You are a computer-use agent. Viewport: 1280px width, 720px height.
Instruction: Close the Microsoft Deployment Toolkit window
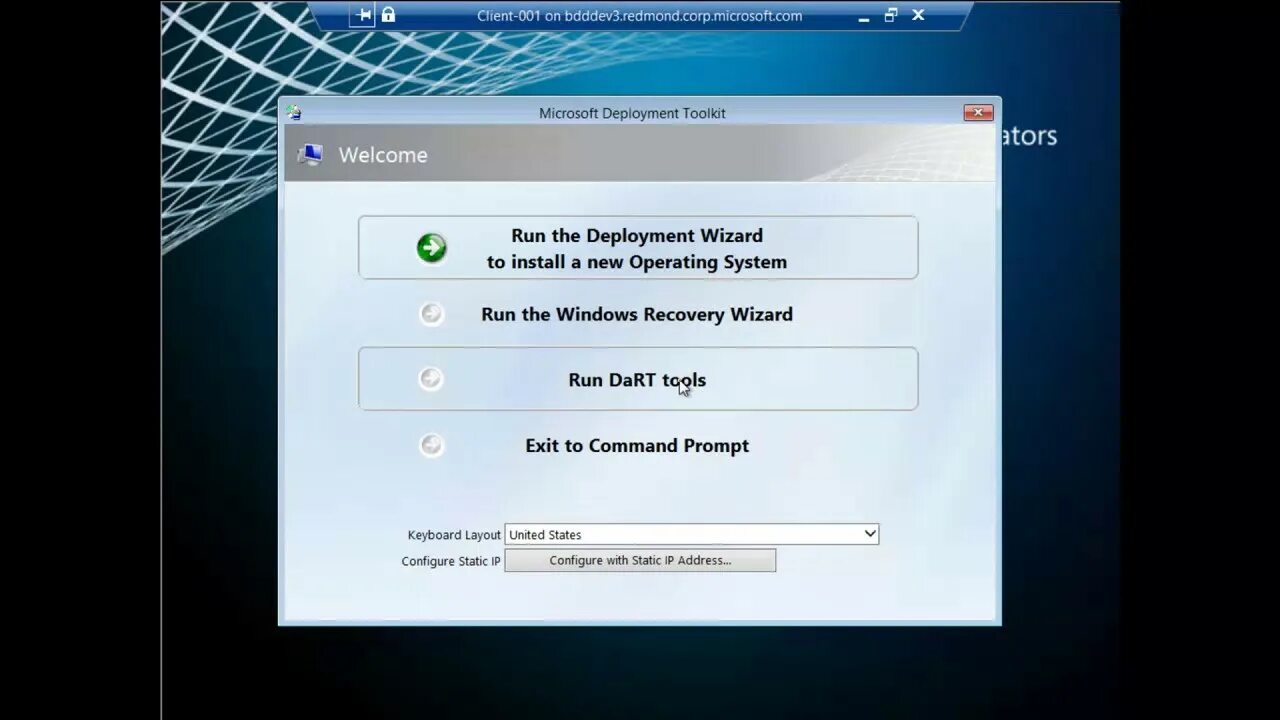click(x=978, y=113)
